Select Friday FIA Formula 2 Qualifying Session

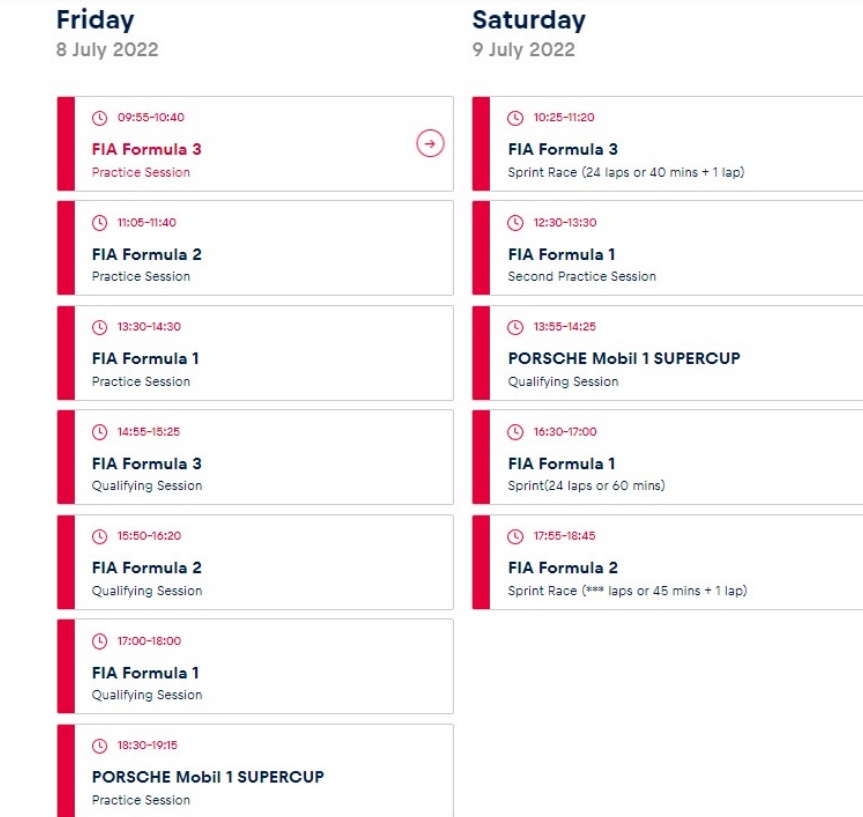pos(147,568)
